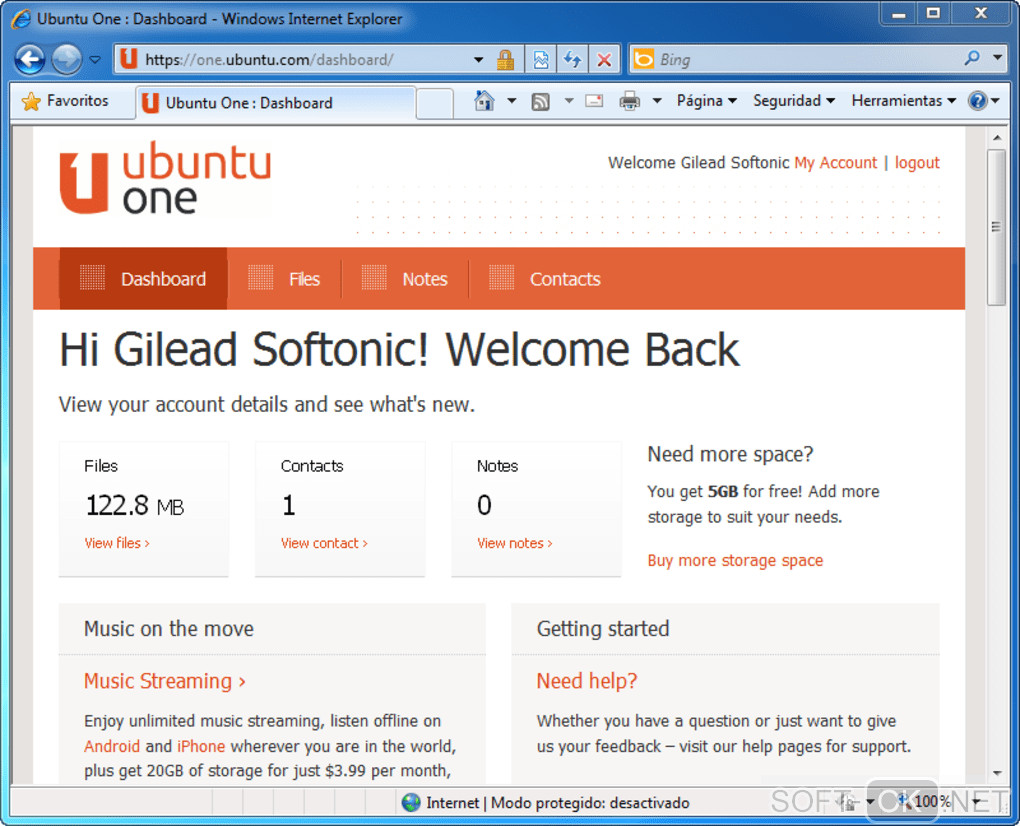This screenshot has width=1020, height=826.
Task: Click the iPhone link
Action: click(x=201, y=746)
